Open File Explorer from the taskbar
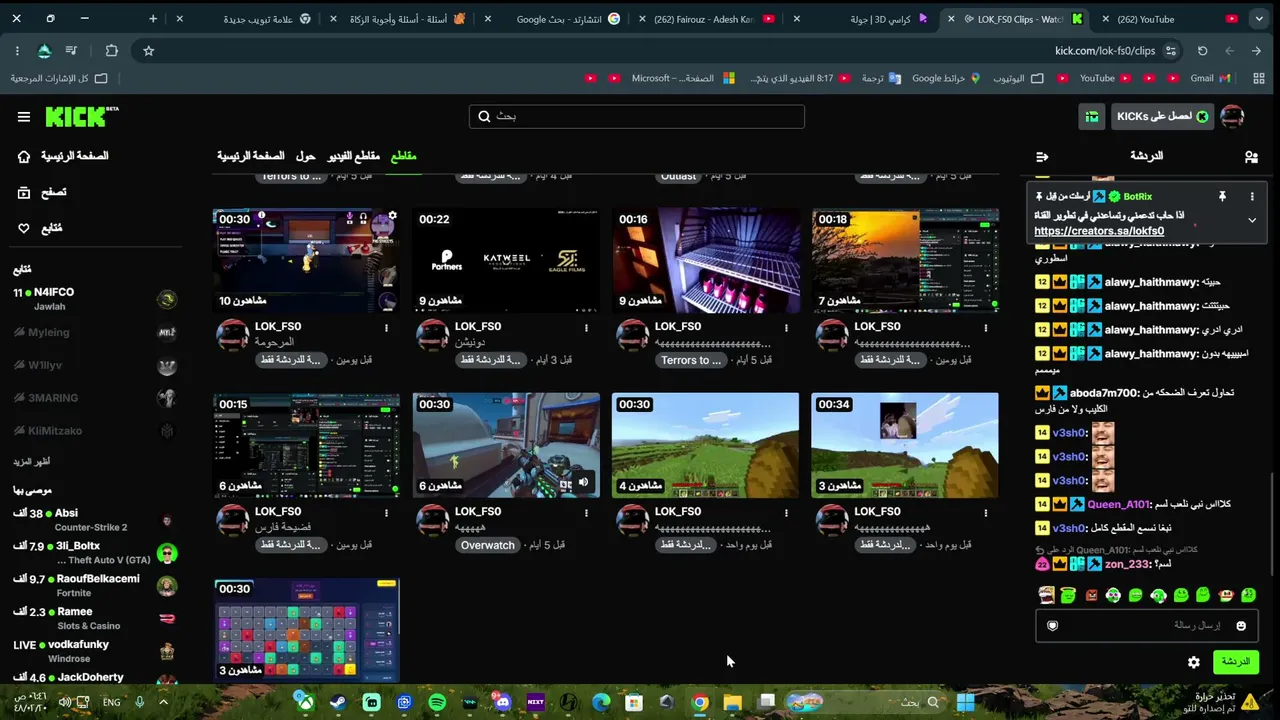 [x=733, y=702]
